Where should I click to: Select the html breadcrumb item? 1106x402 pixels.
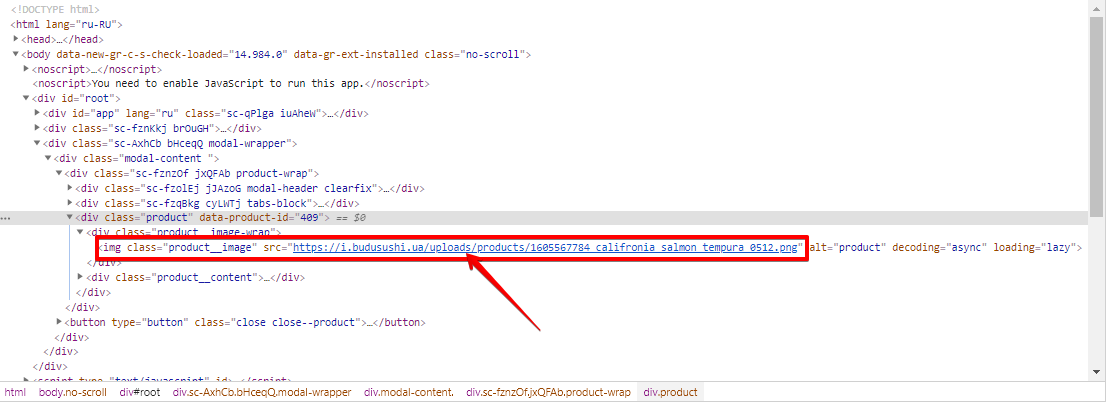pos(15,393)
